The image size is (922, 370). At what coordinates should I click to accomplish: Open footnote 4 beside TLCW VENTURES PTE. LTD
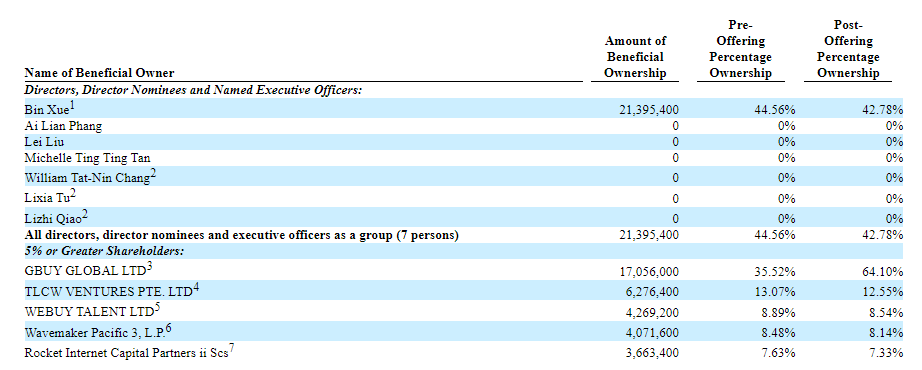[196, 287]
